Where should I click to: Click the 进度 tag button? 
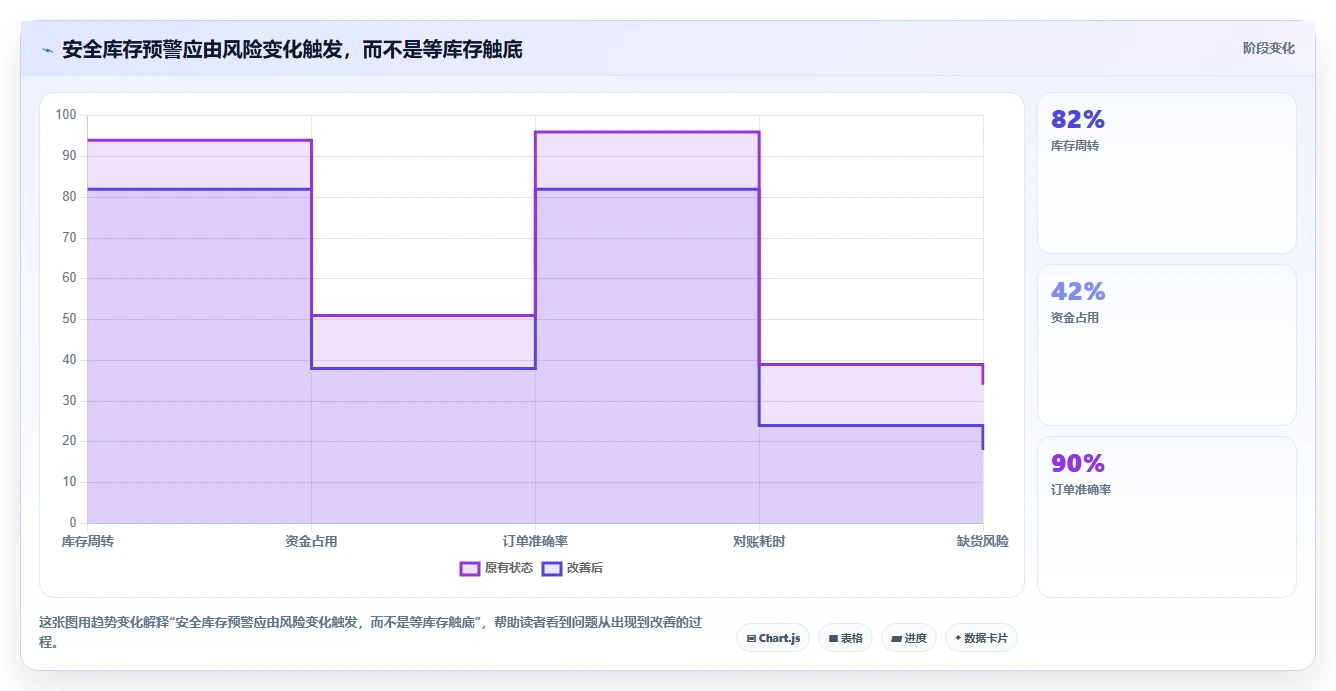[x=909, y=638]
